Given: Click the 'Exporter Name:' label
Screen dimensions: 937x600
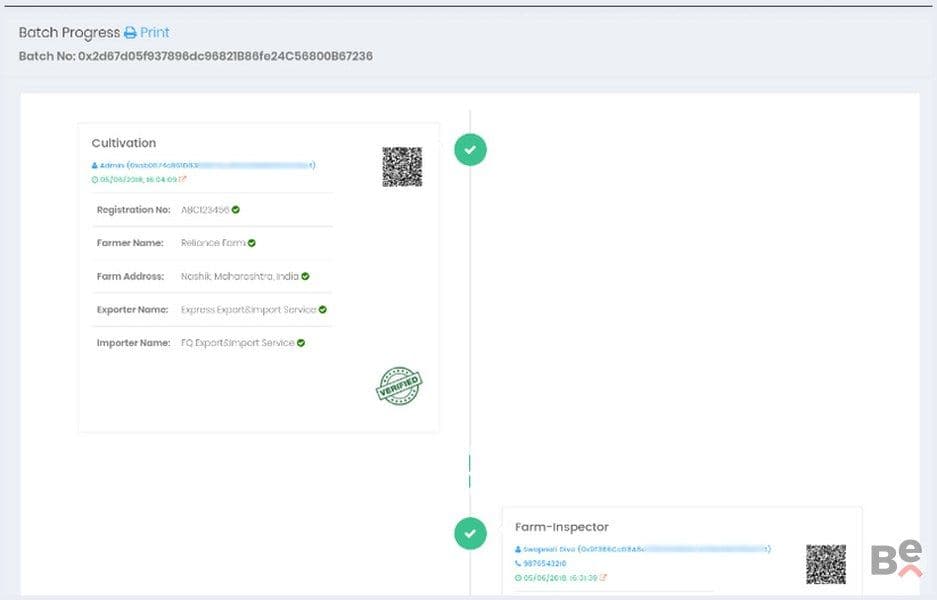Looking at the screenshot, I should 132,310.
